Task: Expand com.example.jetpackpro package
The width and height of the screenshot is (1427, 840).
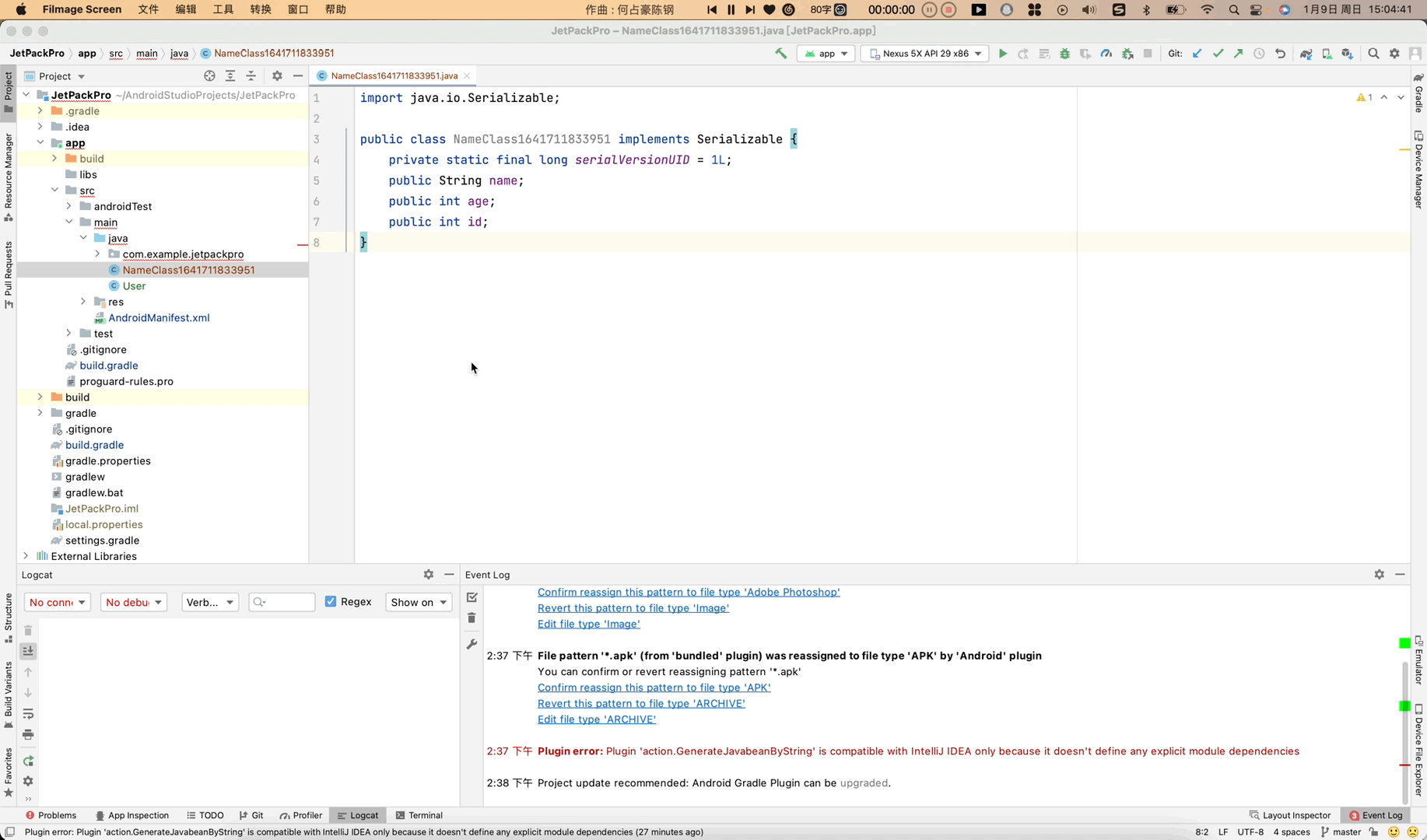Action: coord(97,254)
